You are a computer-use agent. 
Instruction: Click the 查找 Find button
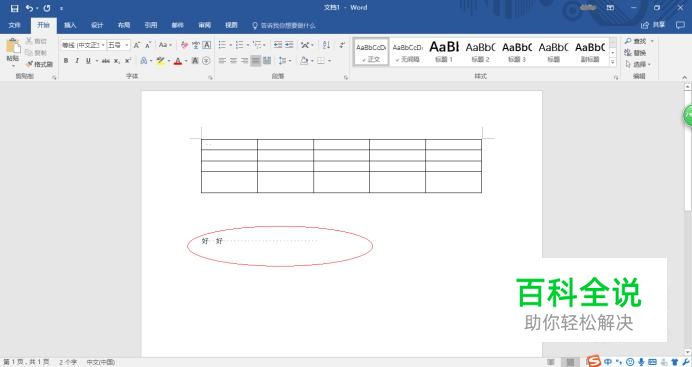[x=636, y=41]
